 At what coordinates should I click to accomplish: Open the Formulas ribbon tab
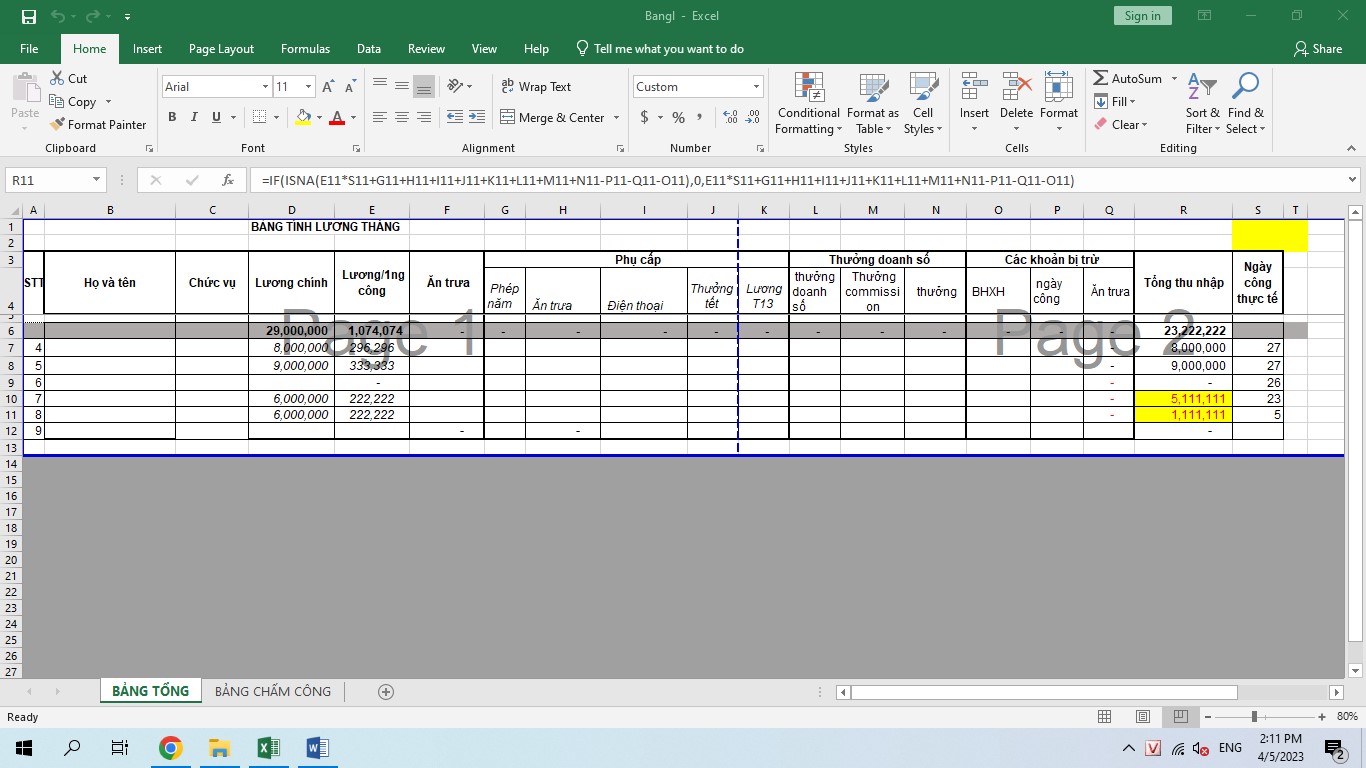point(305,49)
